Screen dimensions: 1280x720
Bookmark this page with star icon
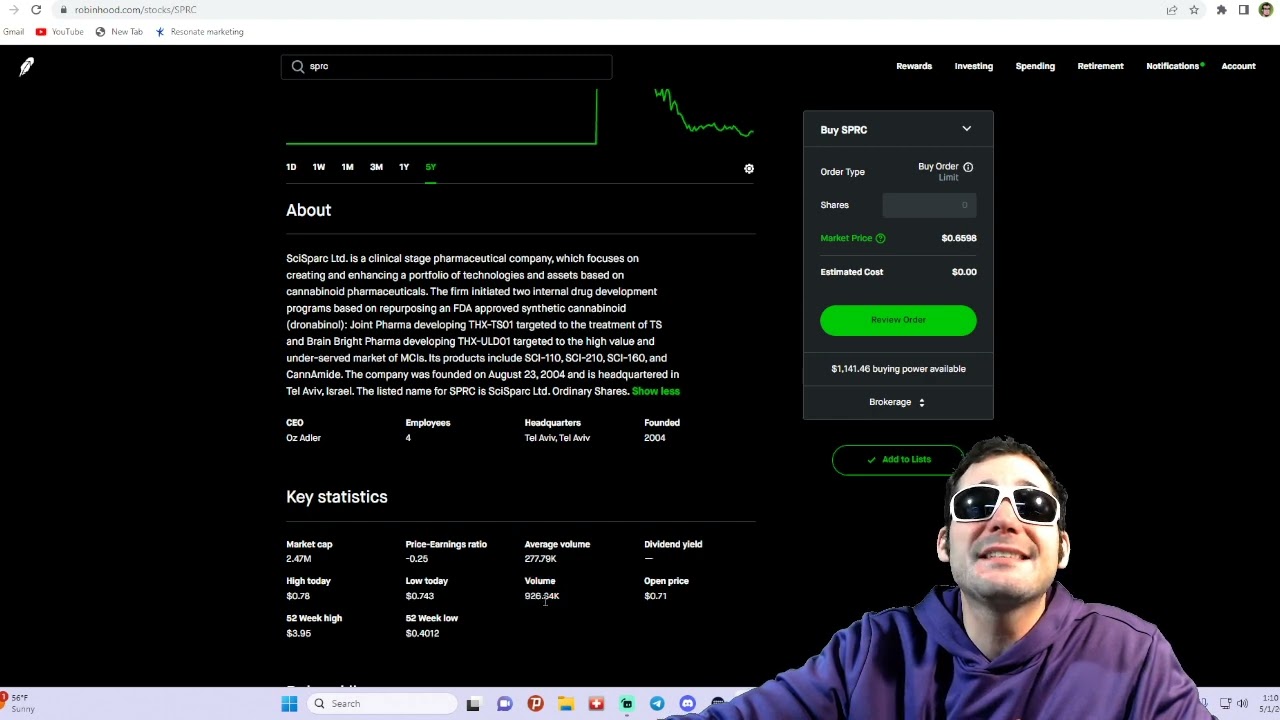tap(1194, 10)
